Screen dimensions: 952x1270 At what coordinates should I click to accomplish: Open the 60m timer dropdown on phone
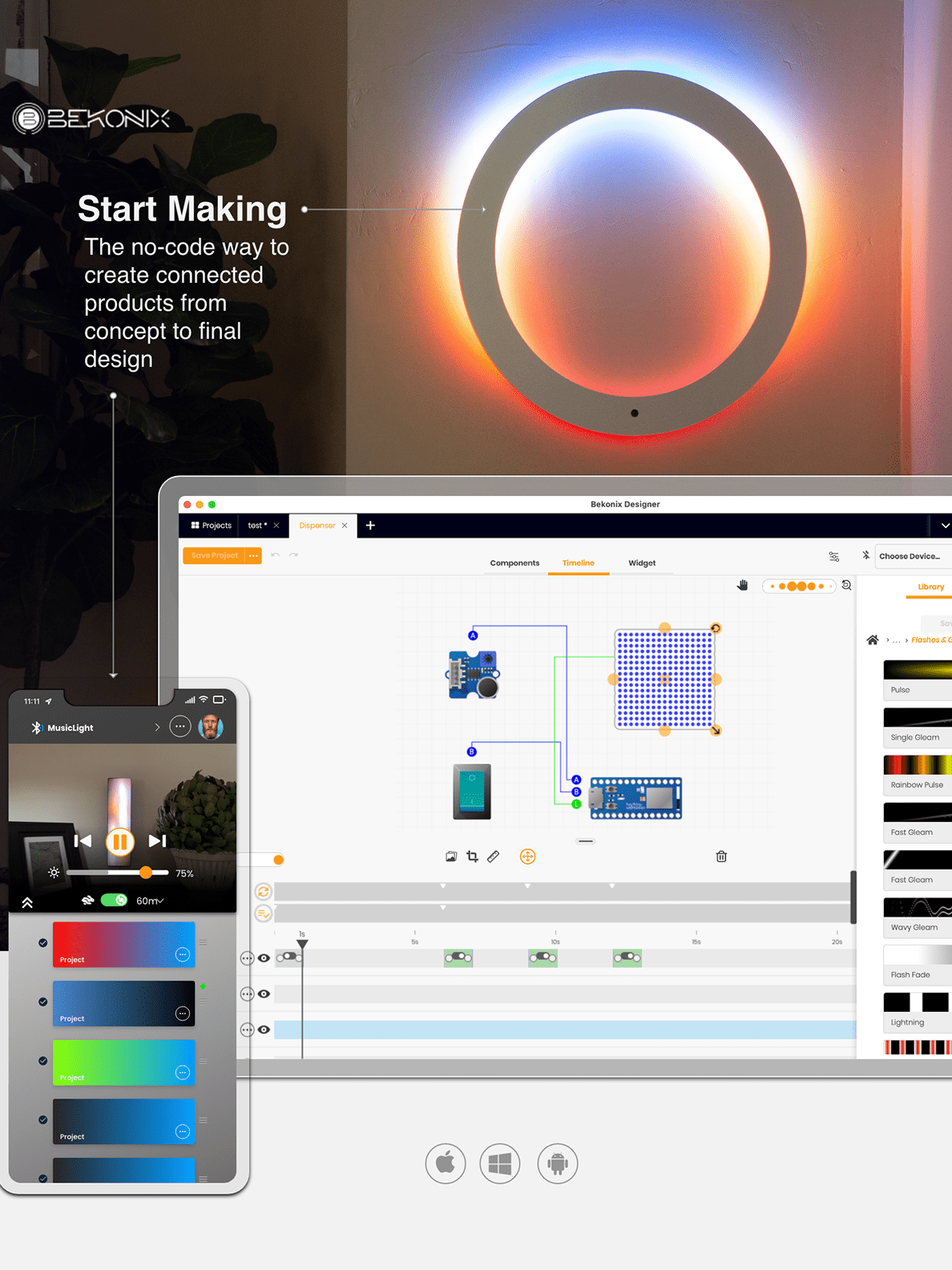pos(150,901)
